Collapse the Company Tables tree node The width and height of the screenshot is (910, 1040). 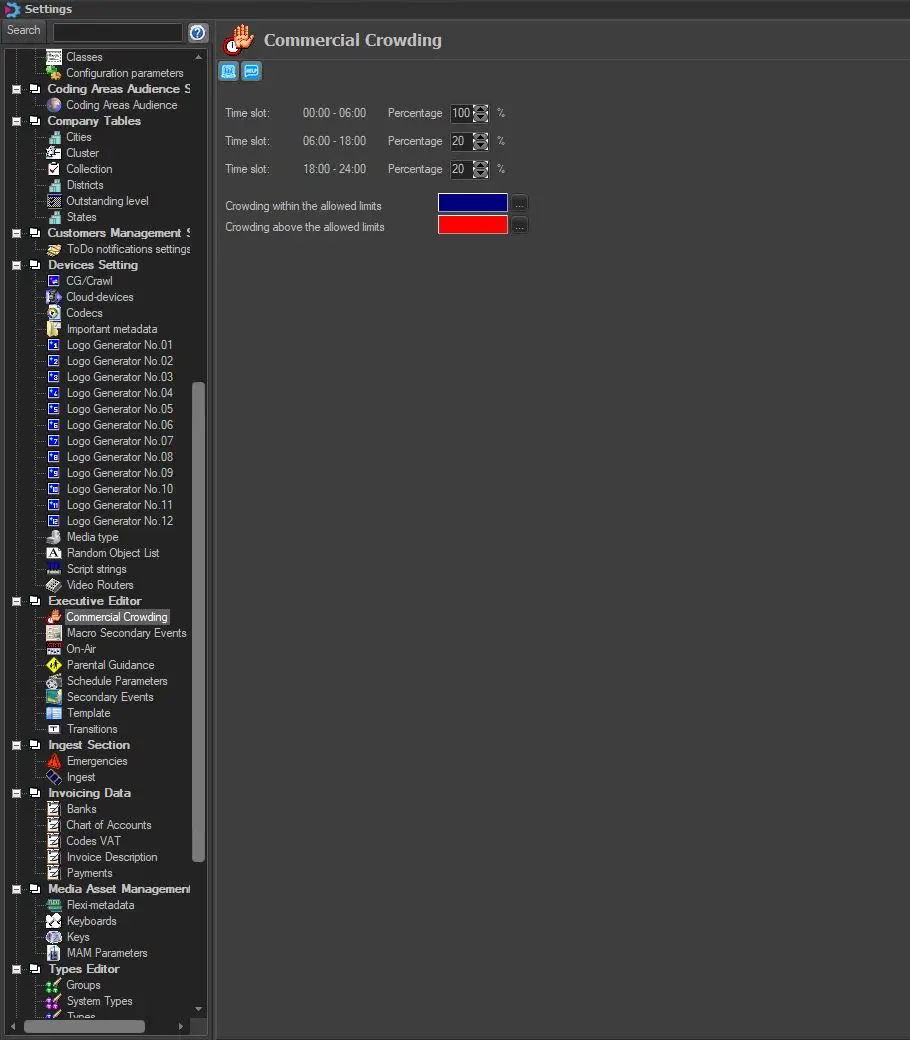pyautogui.click(x=17, y=121)
